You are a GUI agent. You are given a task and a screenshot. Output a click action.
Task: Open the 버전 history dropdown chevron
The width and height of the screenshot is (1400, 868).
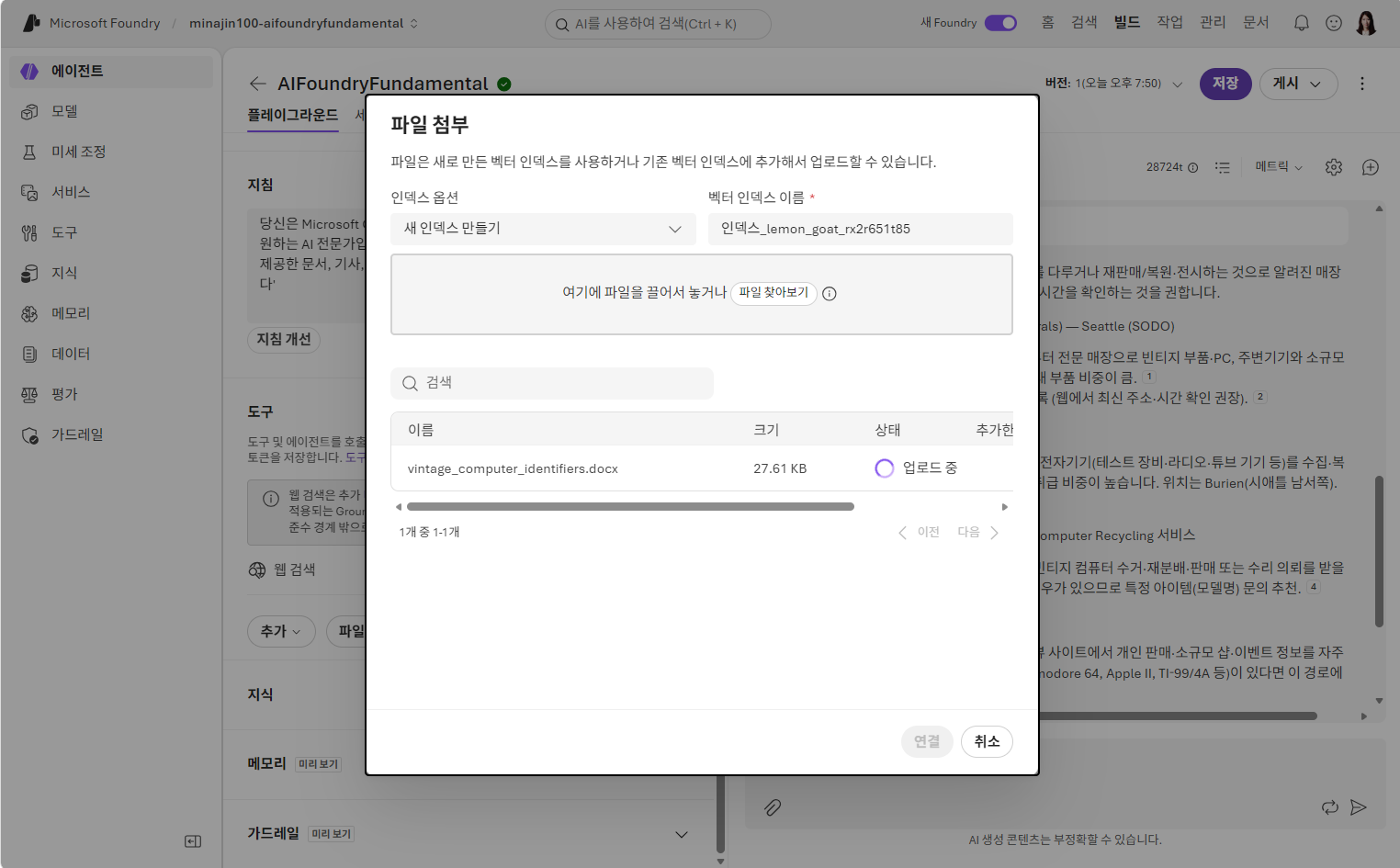coord(1177,84)
